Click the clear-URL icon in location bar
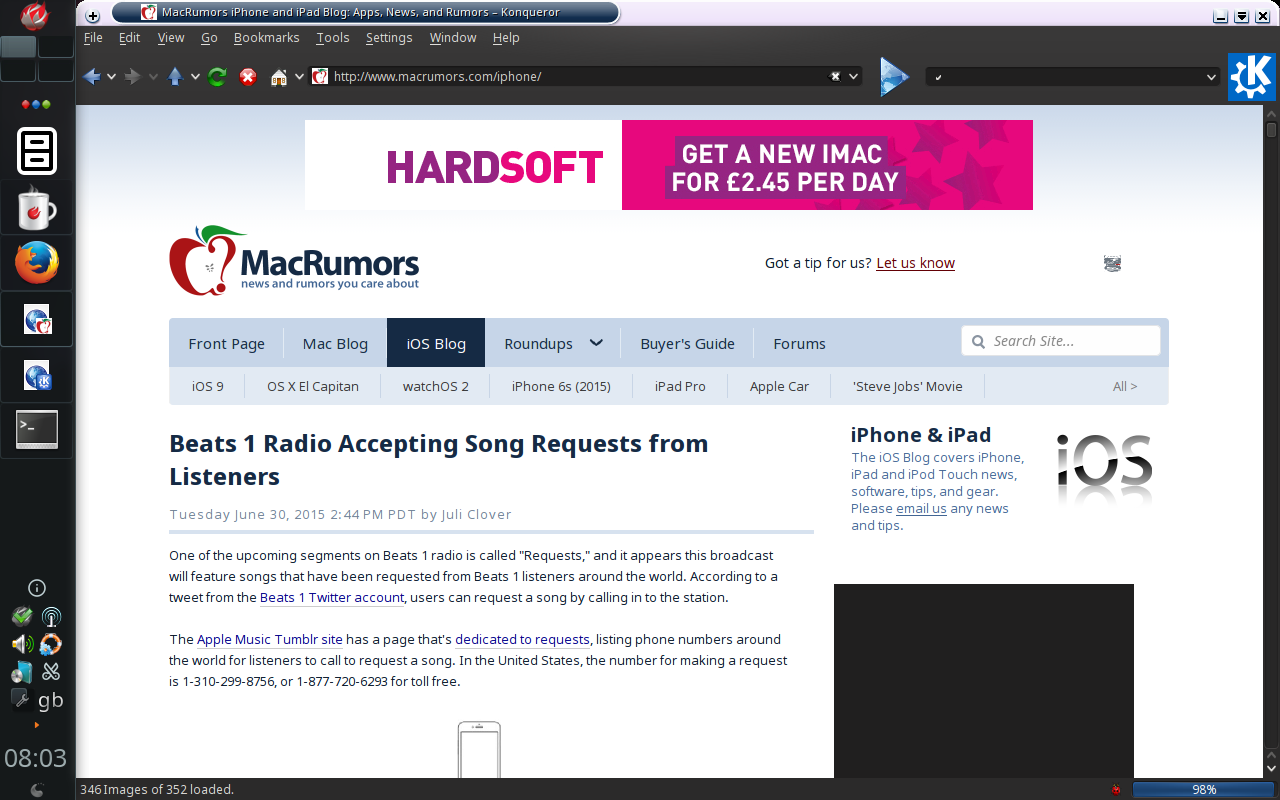 click(836, 76)
